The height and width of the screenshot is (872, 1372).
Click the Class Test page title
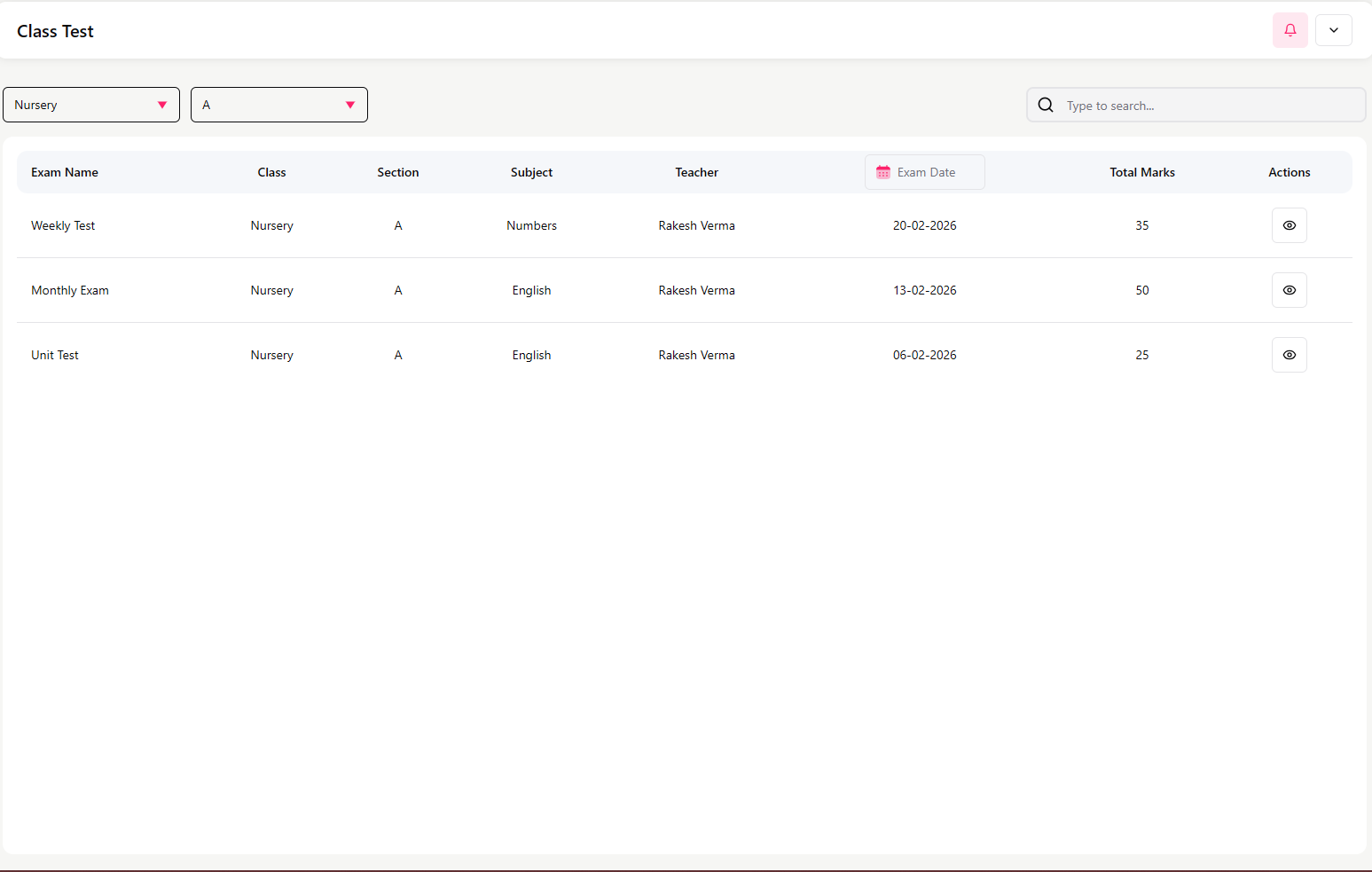(x=55, y=31)
